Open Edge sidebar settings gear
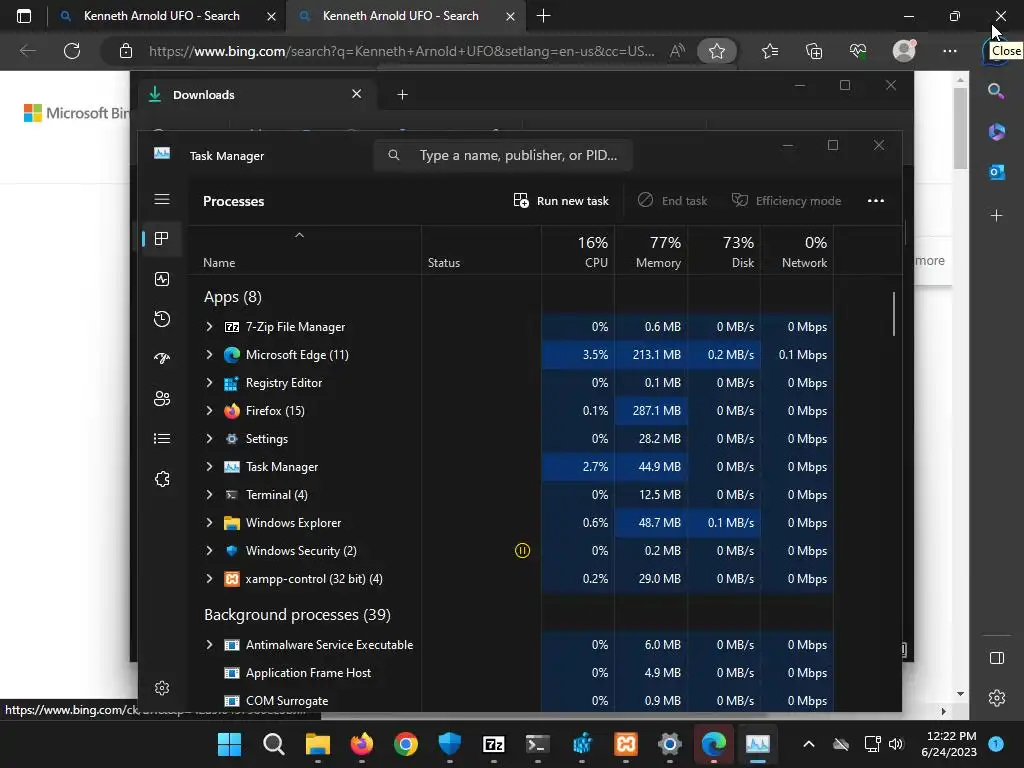This screenshot has width=1024, height=768. pos(997,698)
